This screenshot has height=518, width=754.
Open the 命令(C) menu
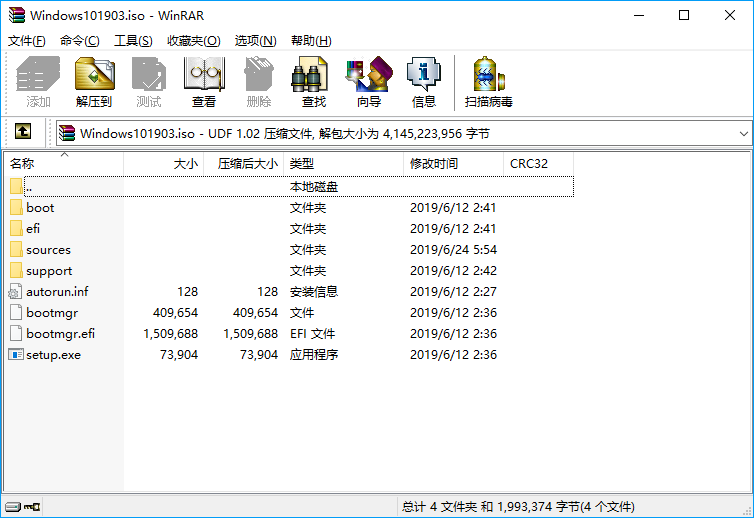tap(79, 41)
